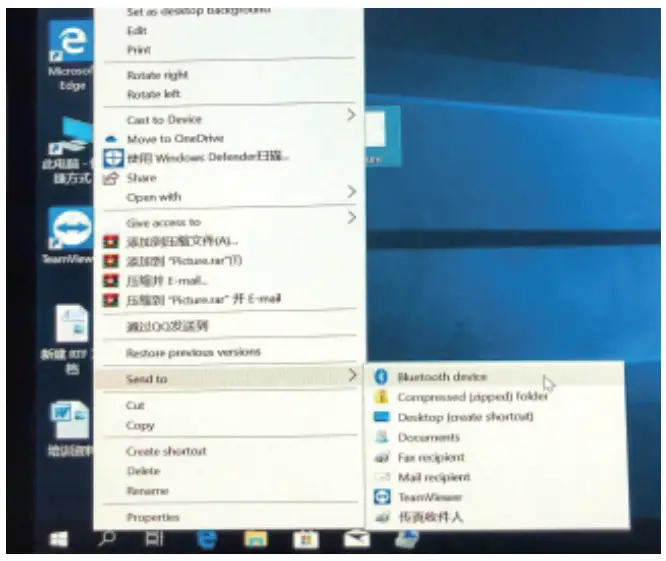This screenshot has height=561, width=666.
Task: Open Properties from the context menu
Action: click(x=152, y=517)
